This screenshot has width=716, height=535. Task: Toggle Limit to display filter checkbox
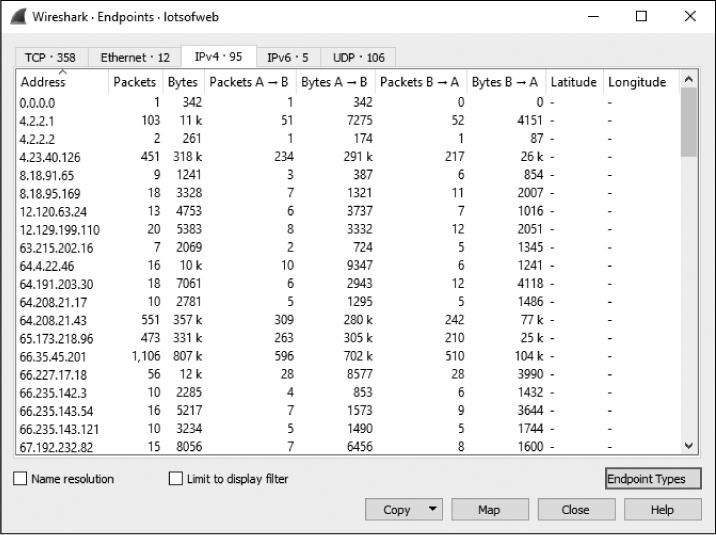pyautogui.click(x=176, y=478)
